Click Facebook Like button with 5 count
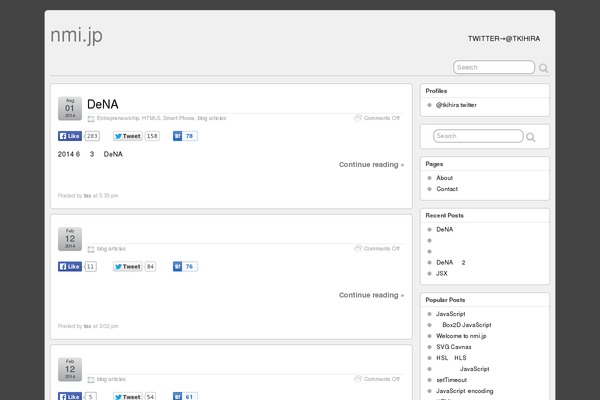600x400 pixels. 70,396
